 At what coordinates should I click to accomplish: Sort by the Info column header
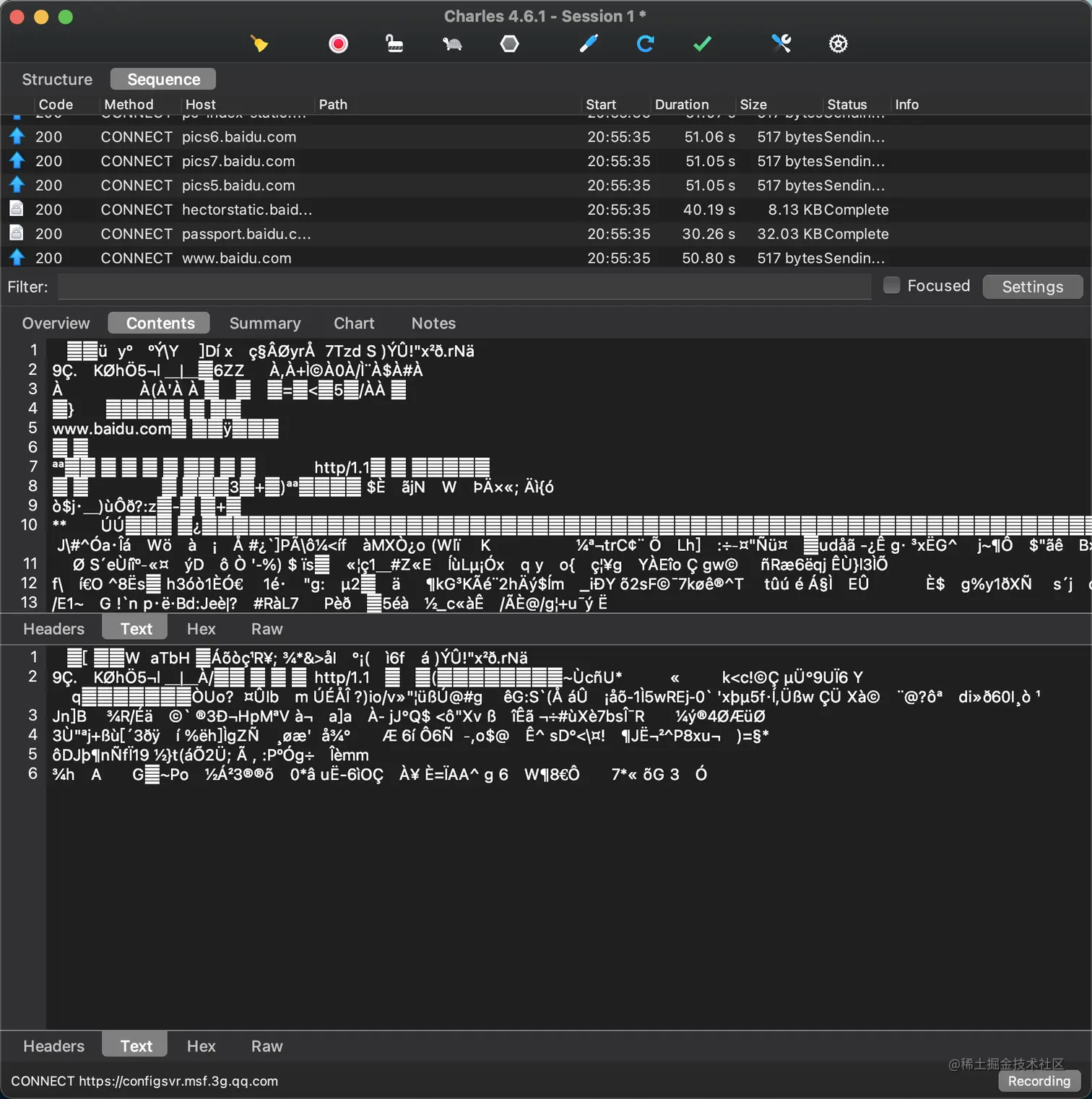coord(907,105)
